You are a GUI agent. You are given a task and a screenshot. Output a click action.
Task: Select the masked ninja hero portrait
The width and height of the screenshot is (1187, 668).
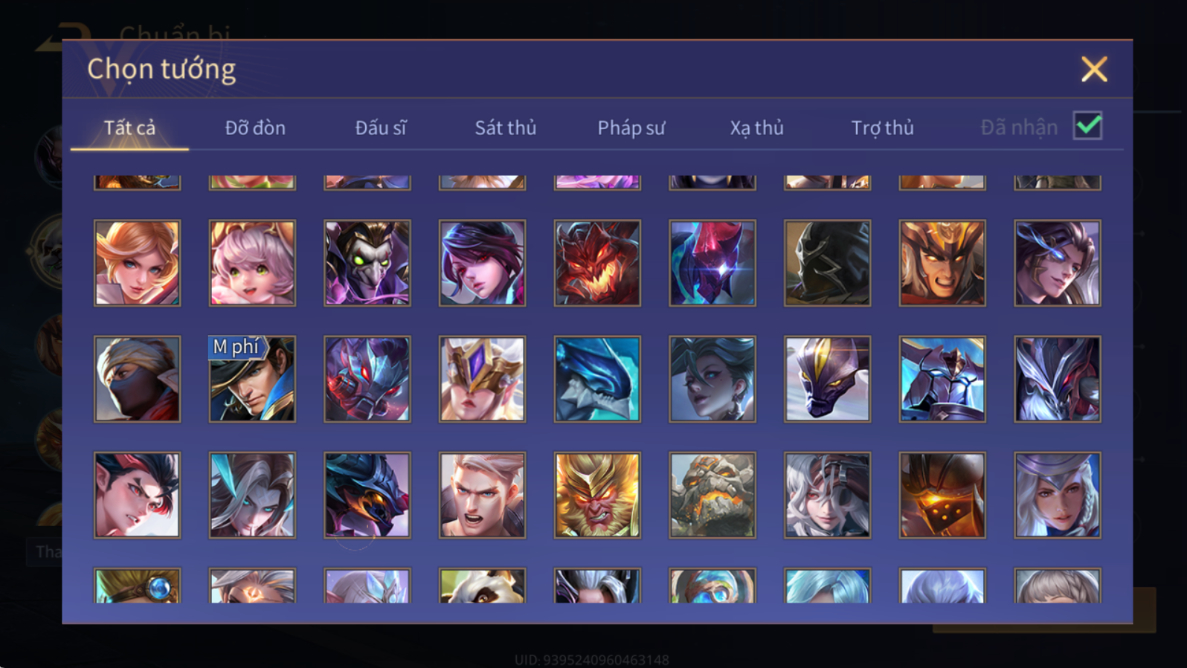[137, 379]
